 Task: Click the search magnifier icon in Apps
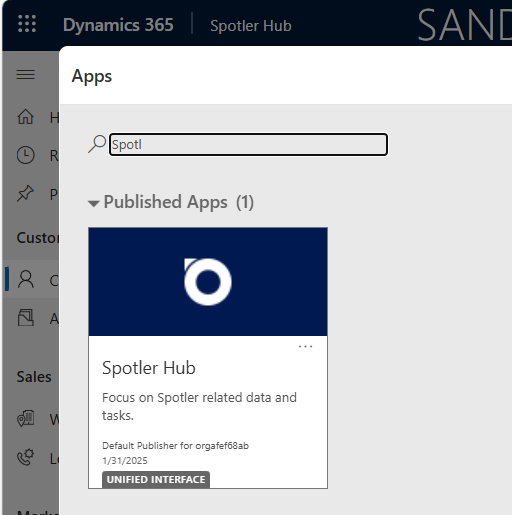(x=97, y=144)
